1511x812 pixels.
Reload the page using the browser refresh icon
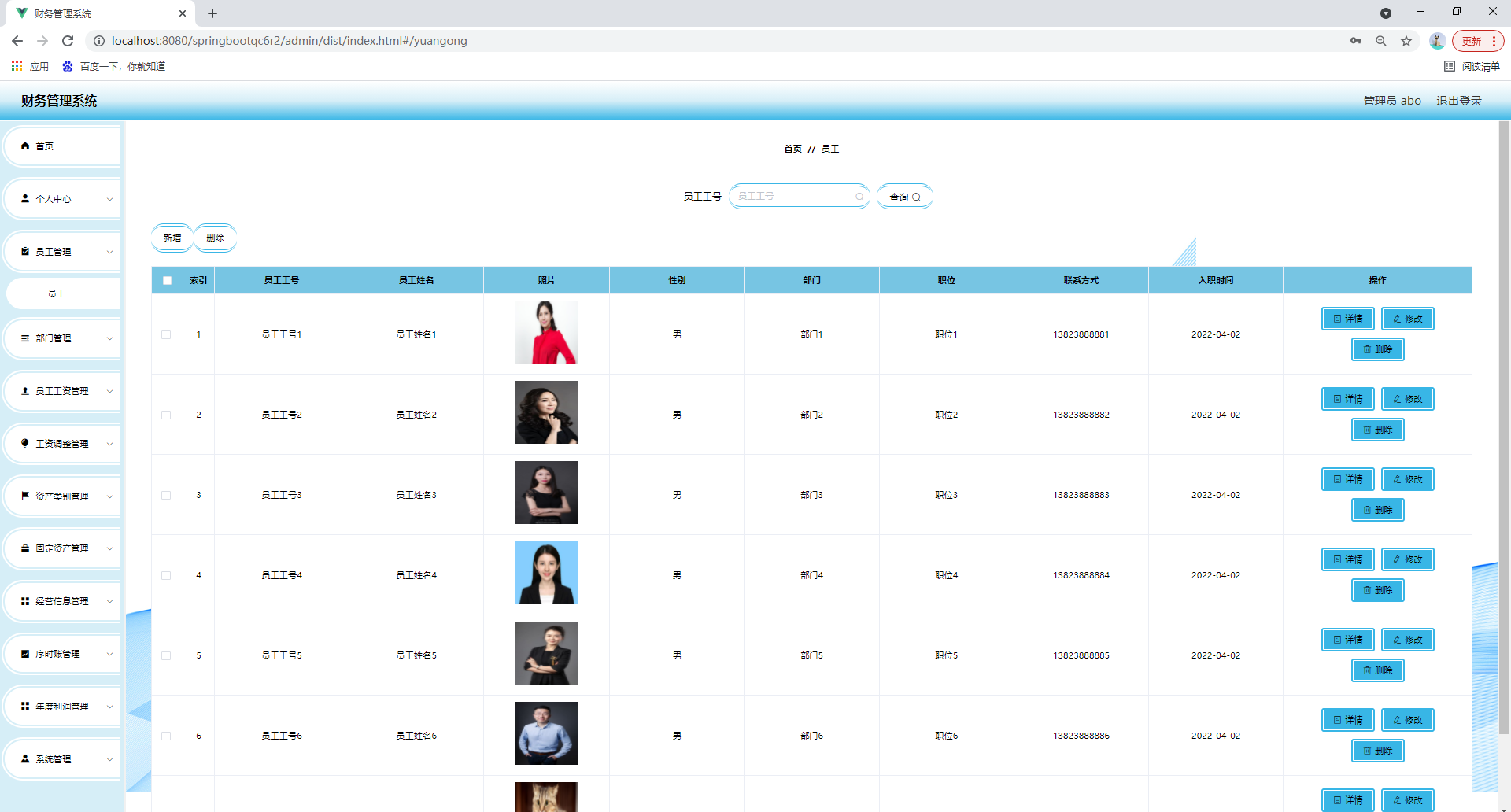pyautogui.click(x=68, y=41)
